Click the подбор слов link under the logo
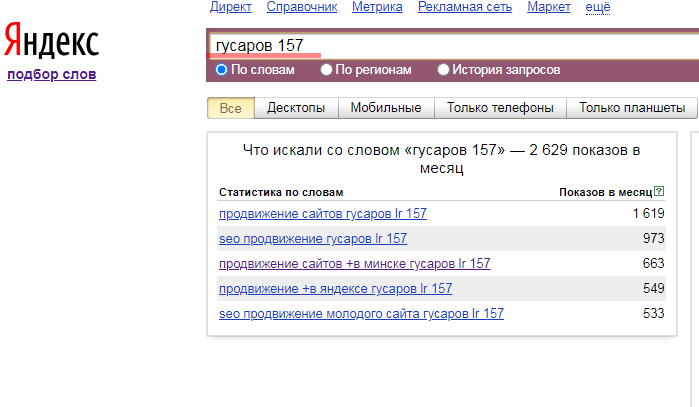This screenshot has width=699, height=407. 51,74
